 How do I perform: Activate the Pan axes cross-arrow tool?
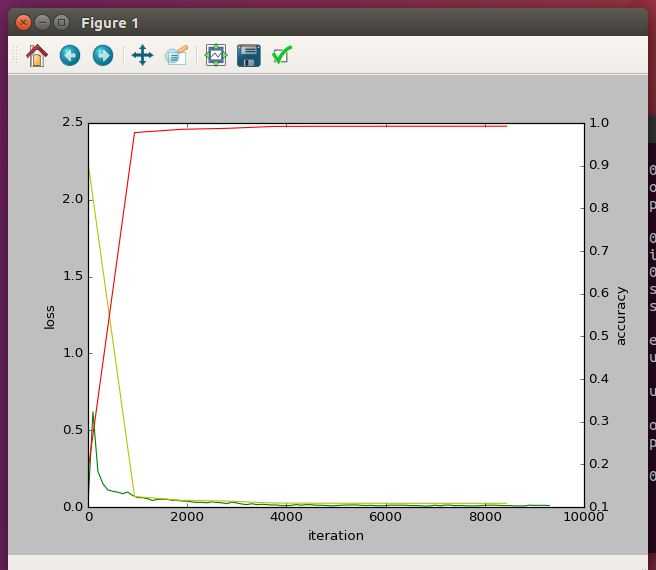tap(142, 55)
